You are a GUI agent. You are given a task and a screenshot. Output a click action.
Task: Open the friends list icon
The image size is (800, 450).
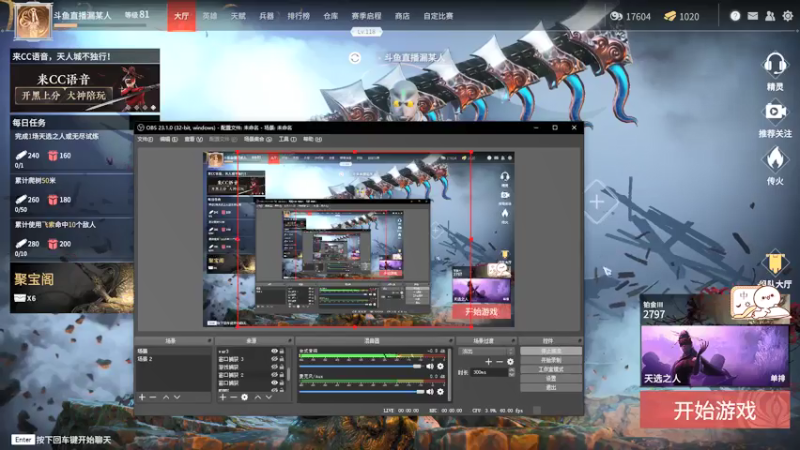[770, 16]
